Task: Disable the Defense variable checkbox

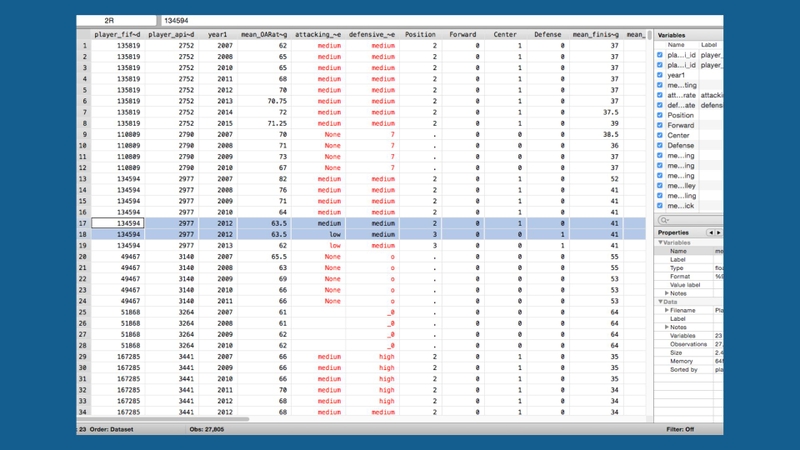Action: coord(660,145)
